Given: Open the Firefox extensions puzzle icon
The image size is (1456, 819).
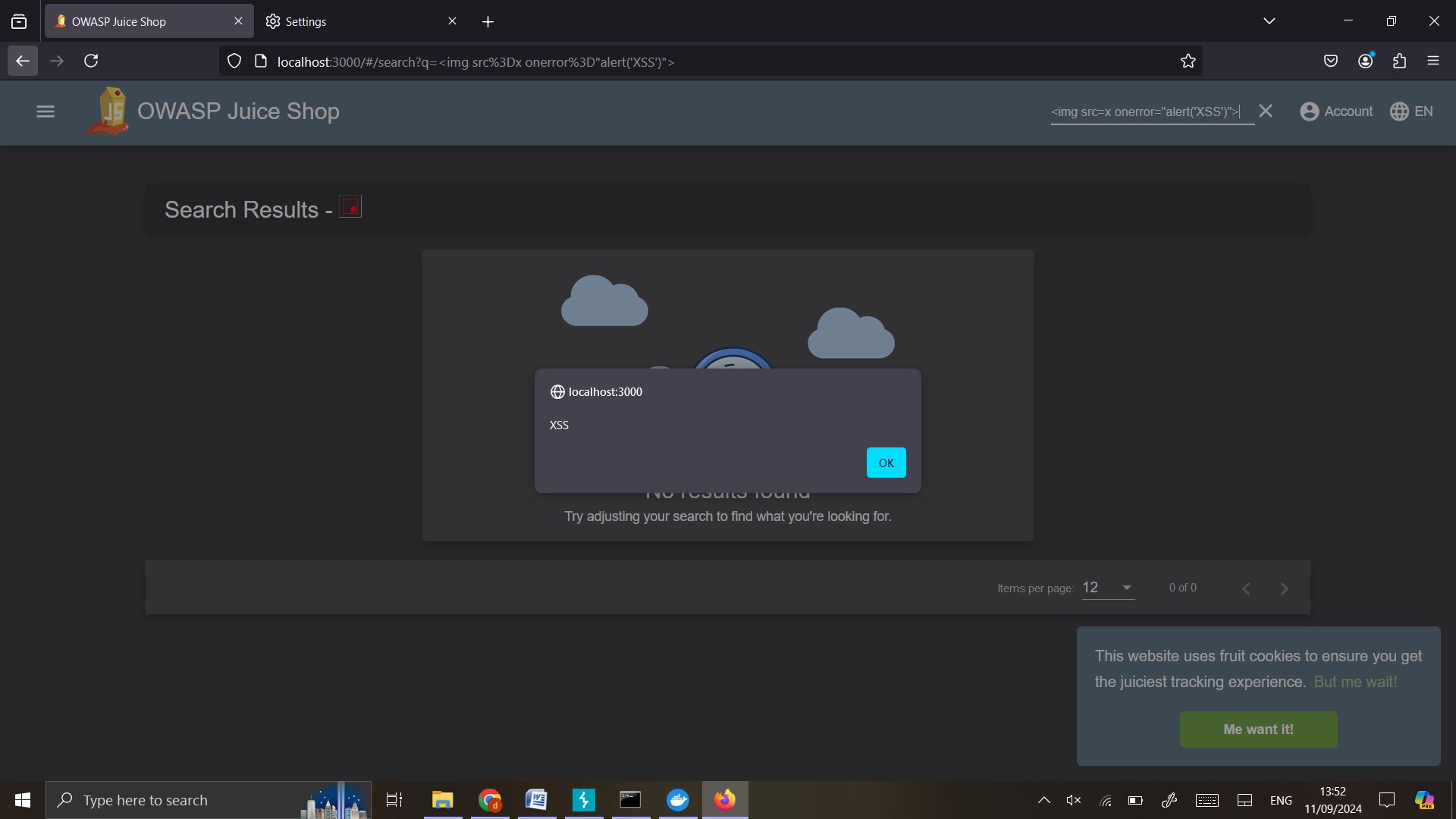Looking at the screenshot, I should click(x=1399, y=61).
